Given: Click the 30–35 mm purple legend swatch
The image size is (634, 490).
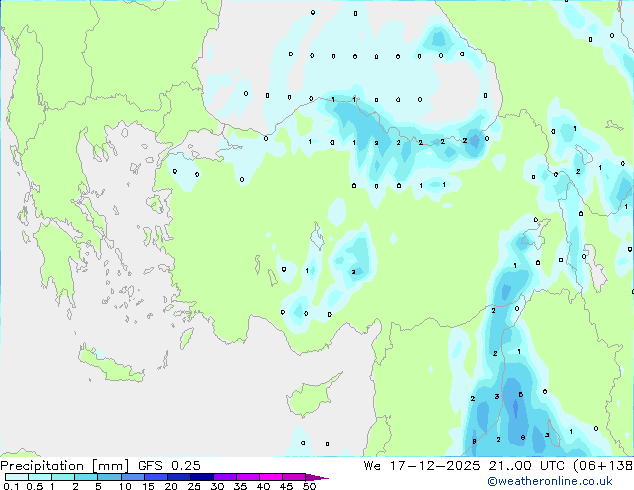Looking at the screenshot, I should [x=224, y=477].
